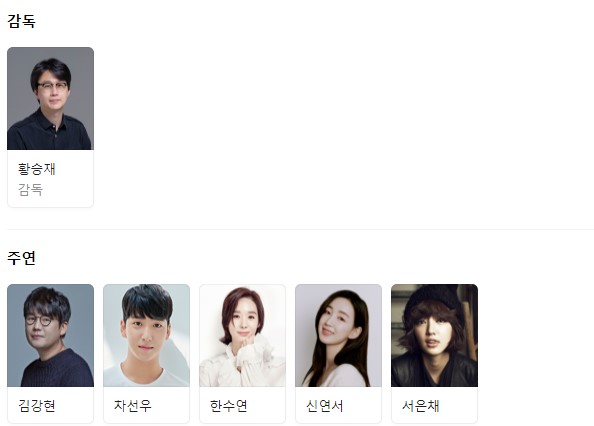Select the photo of the man in the white t-shirt
This screenshot has width=594, height=426.
[x=146, y=335]
